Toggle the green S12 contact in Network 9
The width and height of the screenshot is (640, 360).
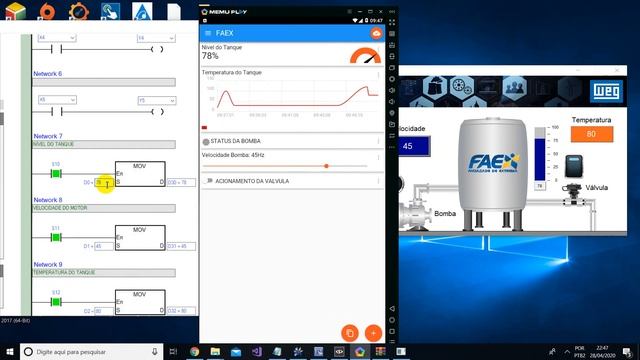click(x=56, y=302)
